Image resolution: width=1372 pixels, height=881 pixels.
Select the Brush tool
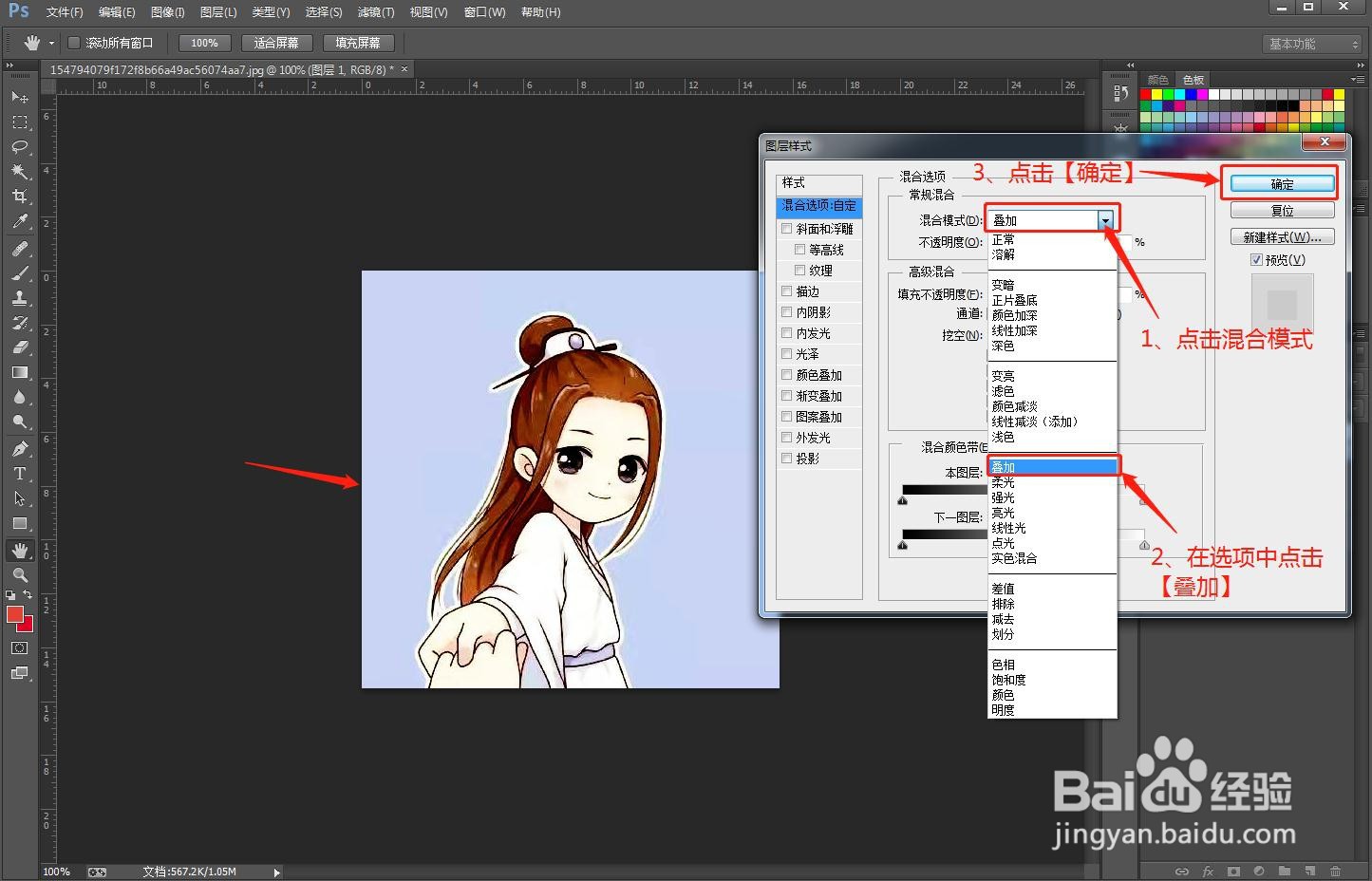[x=19, y=273]
